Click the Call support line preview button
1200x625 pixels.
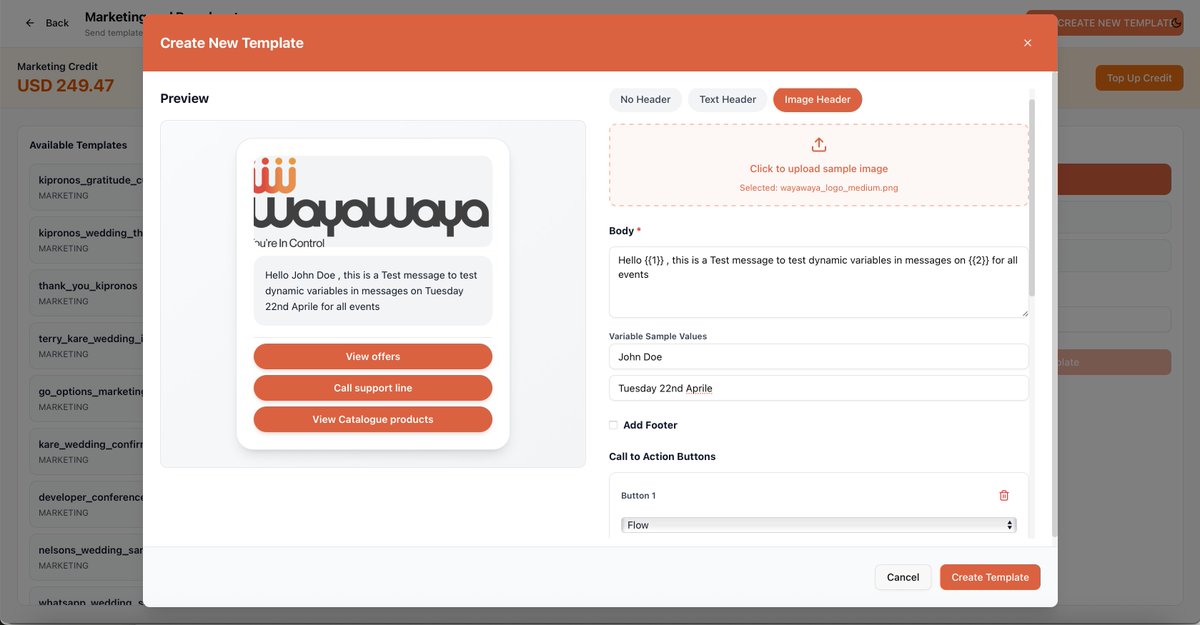[373, 388]
